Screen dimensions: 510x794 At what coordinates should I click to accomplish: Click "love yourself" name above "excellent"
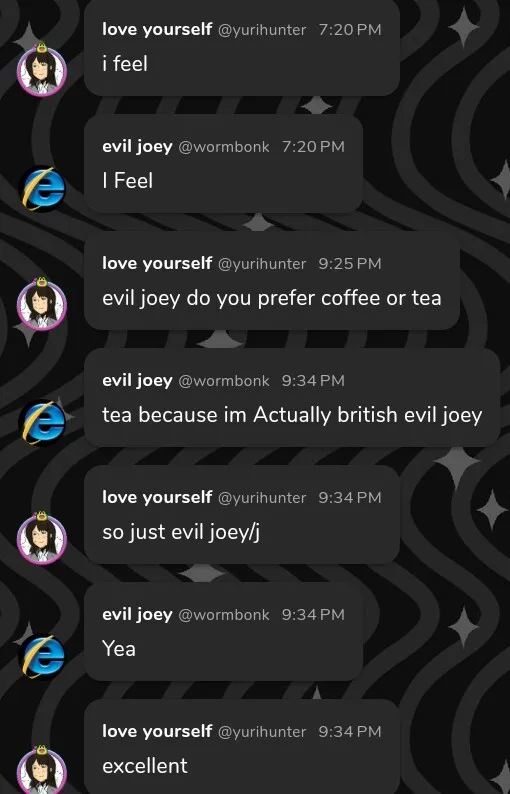(157, 731)
